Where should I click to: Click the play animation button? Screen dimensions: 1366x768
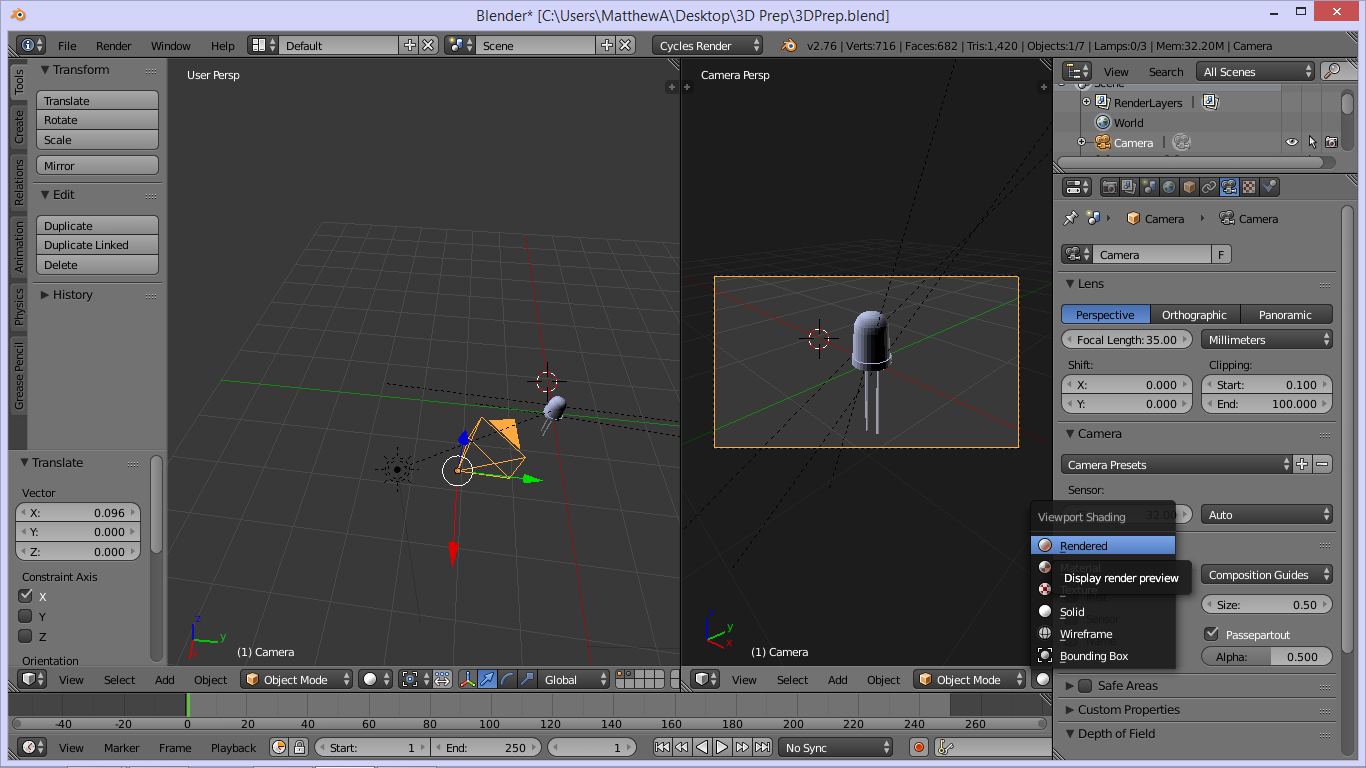click(722, 747)
